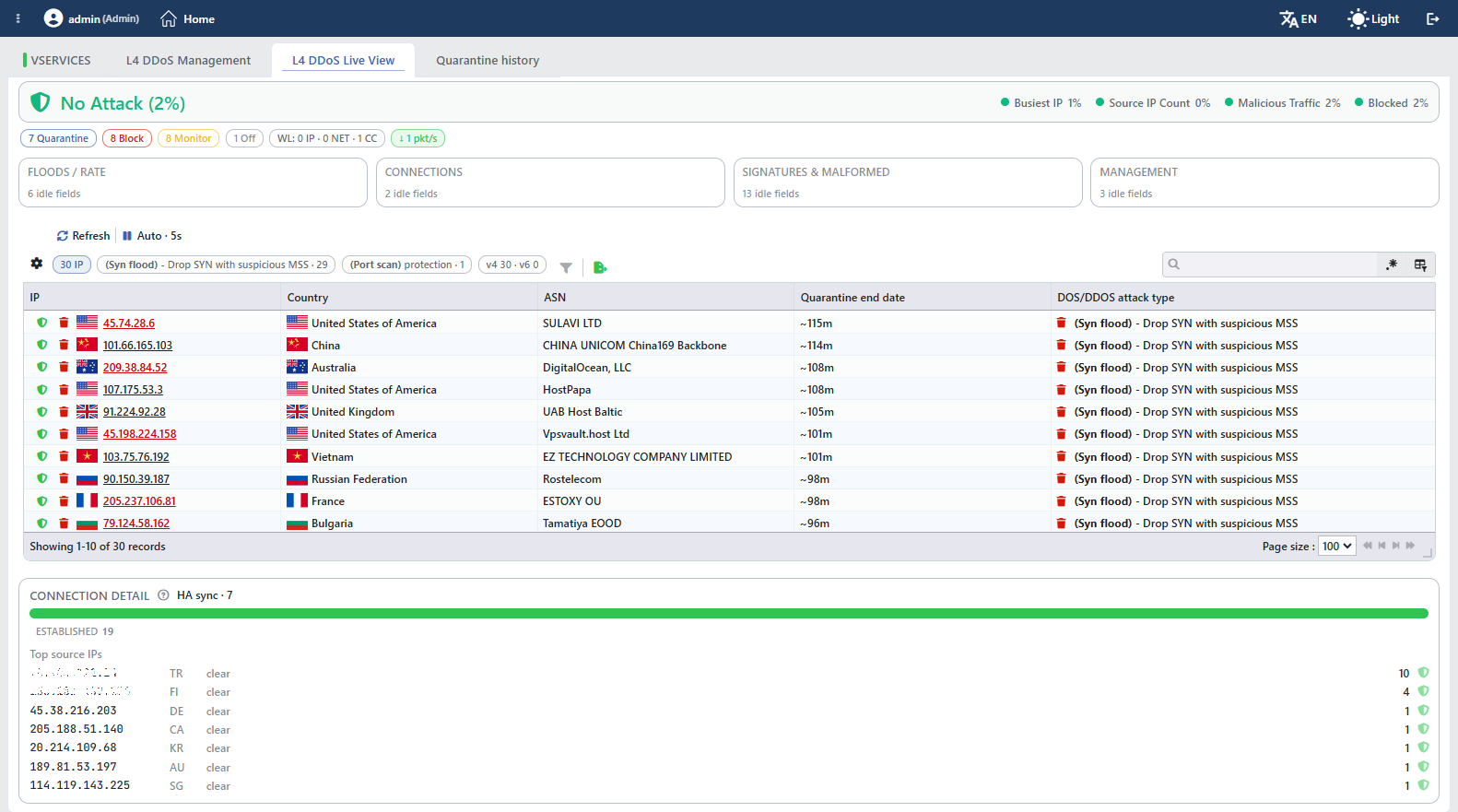Viewport: 1458px width, 812px height.
Task: Click the trash icon for 209.38.84.52
Action: coord(64,367)
